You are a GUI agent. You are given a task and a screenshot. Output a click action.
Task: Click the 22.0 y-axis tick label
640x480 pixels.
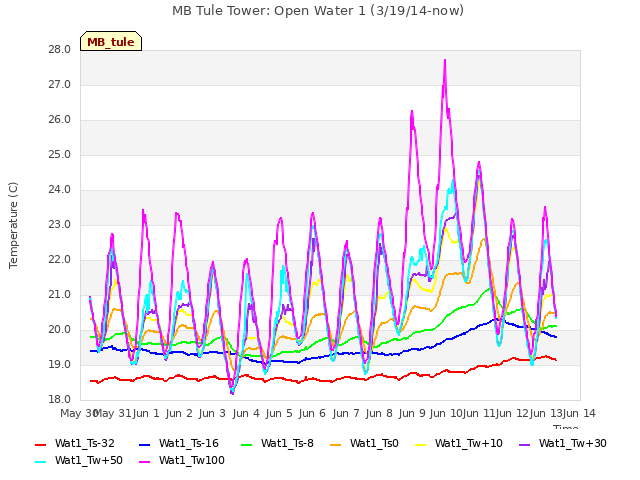[x=60, y=260]
